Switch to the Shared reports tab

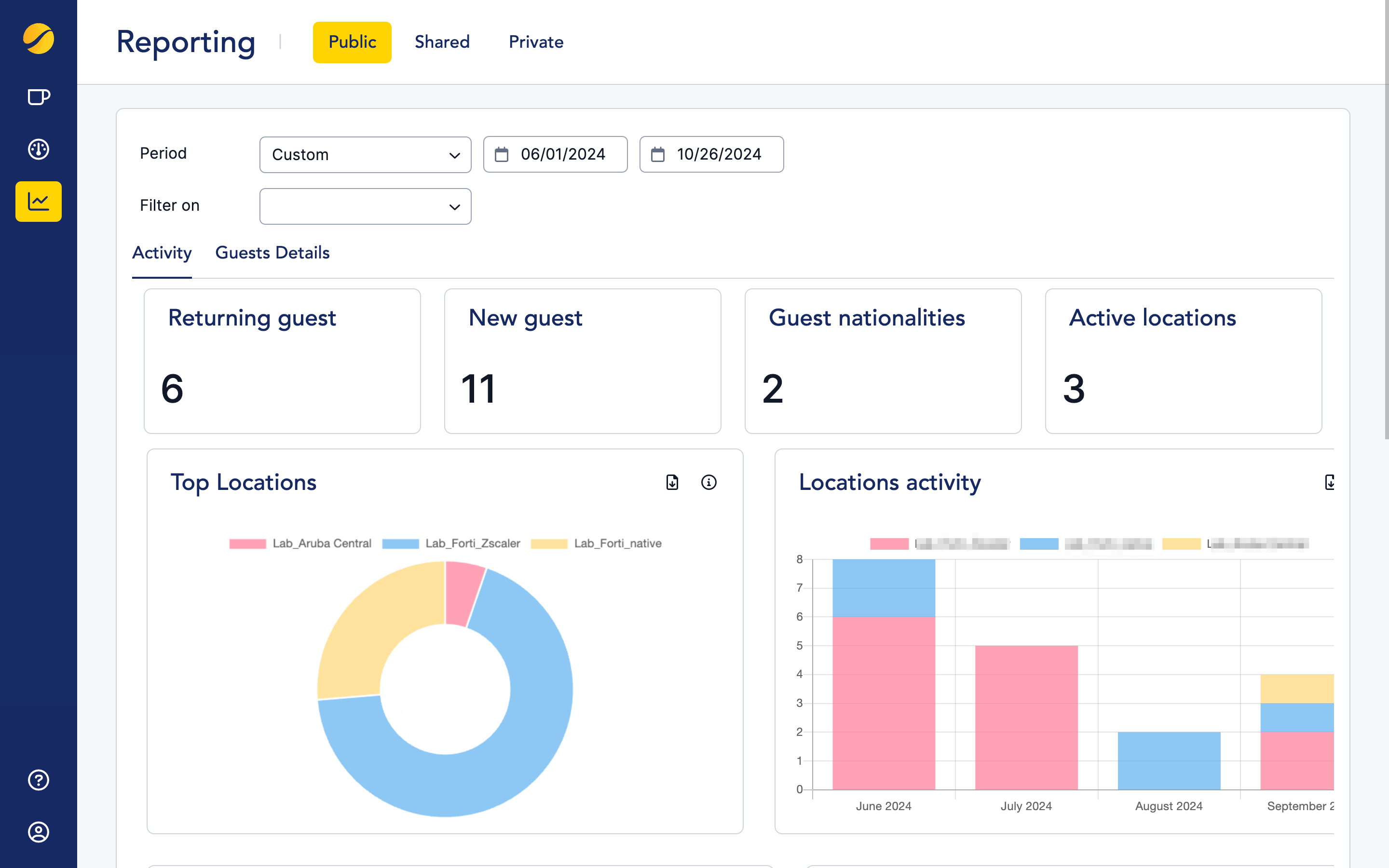pos(442,42)
